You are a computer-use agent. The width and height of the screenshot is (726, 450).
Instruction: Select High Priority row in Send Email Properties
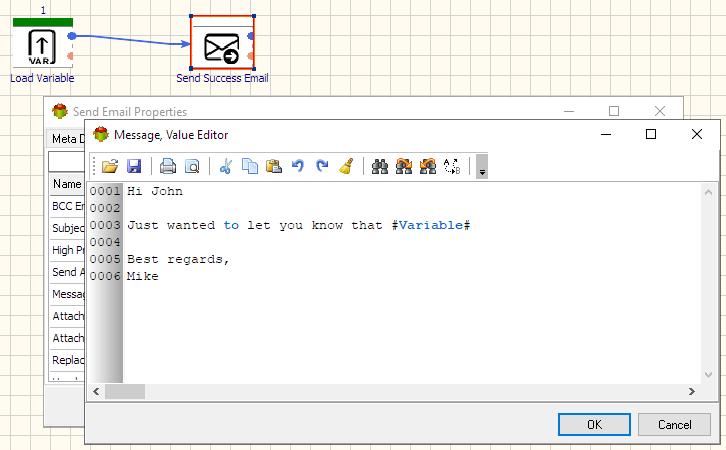tap(68, 250)
